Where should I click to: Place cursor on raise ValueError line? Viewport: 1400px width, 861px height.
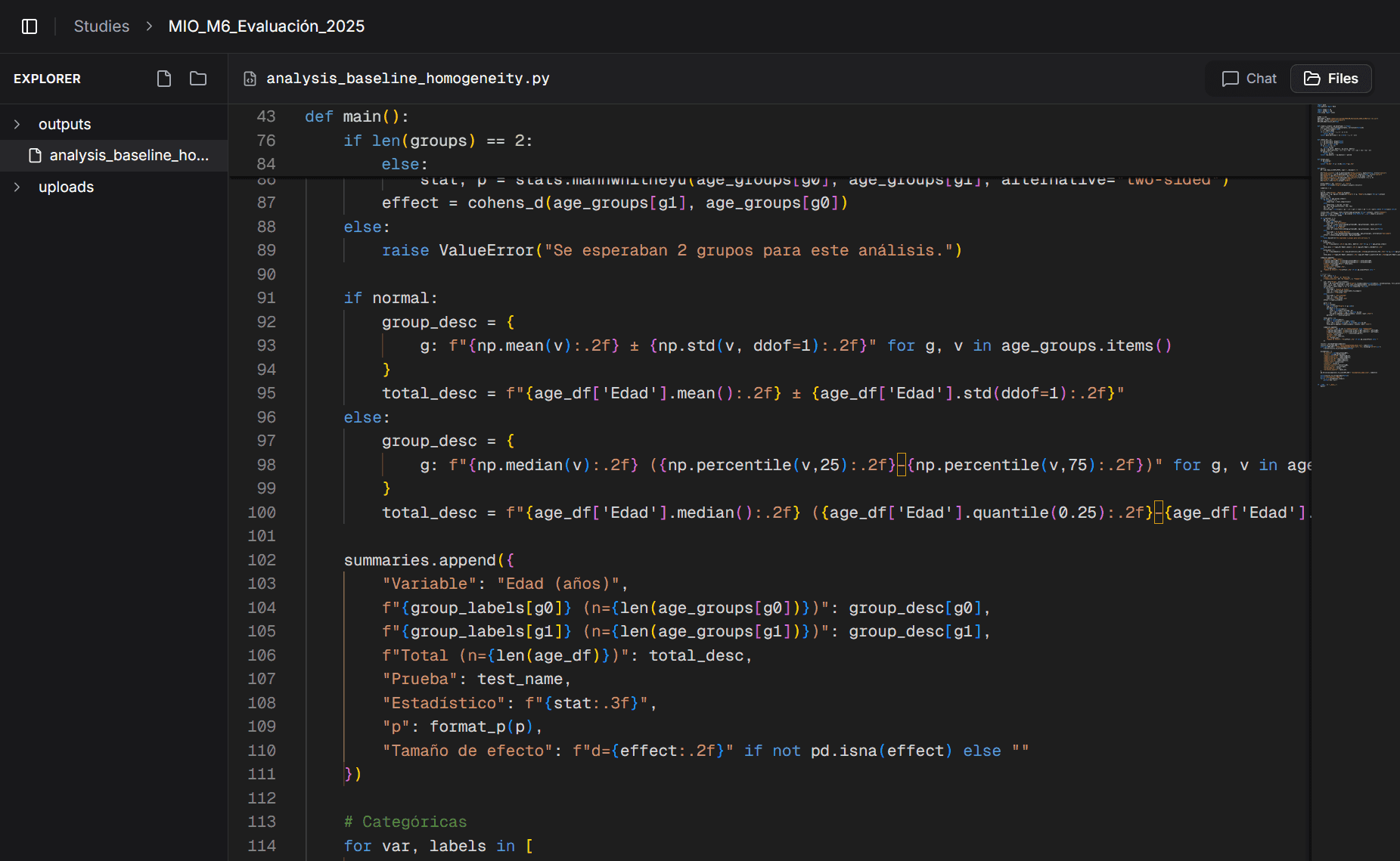tap(672, 250)
